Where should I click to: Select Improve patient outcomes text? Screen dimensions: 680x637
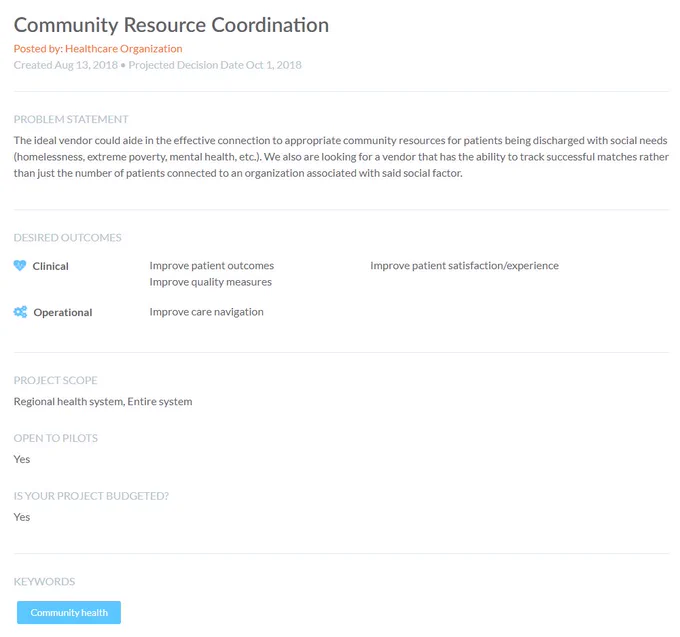(212, 265)
